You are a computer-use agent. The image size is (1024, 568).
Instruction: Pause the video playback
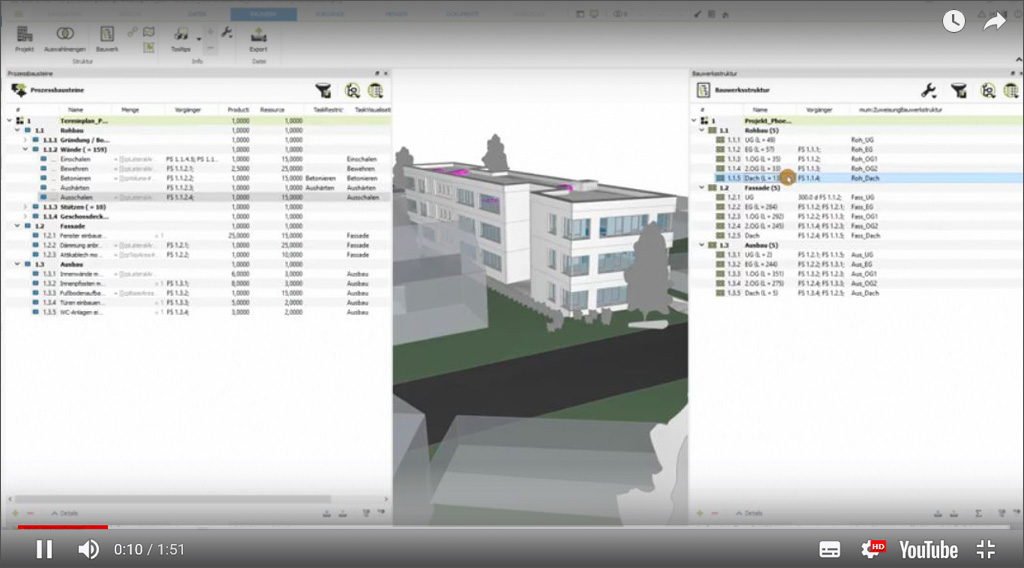coord(44,549)
